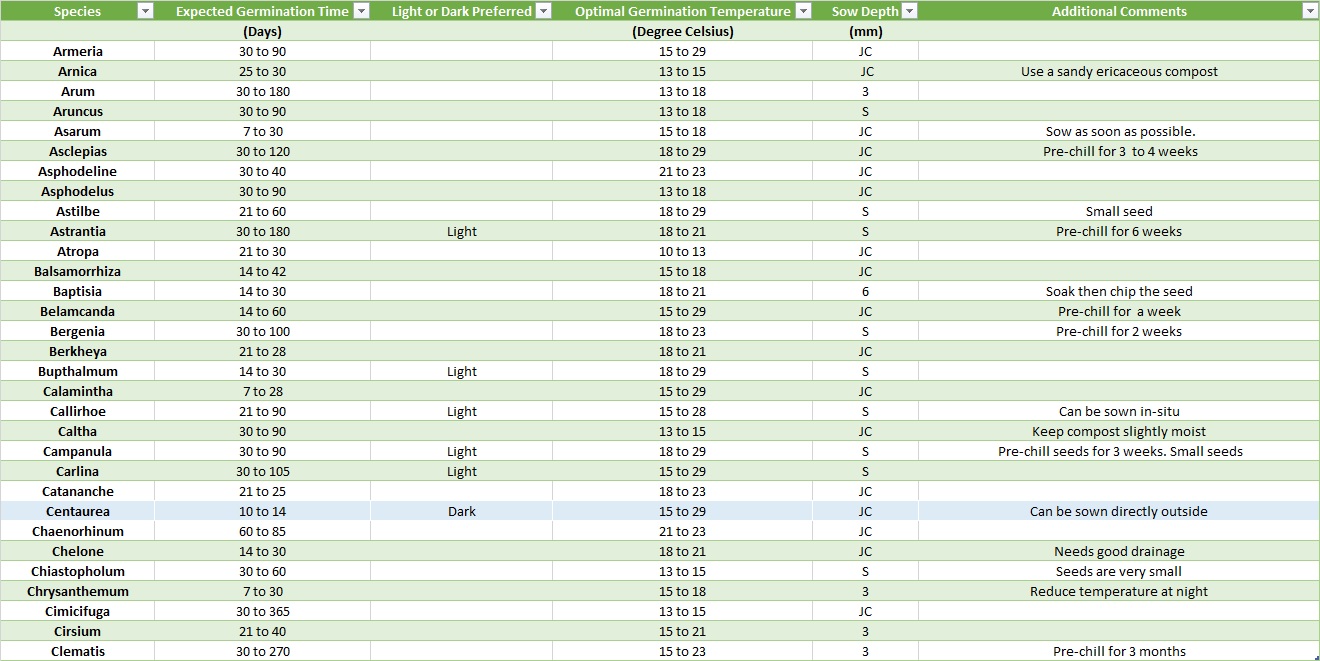
Task: Select the Chaenorhinum species cell
Action: [x=78, y=531]
